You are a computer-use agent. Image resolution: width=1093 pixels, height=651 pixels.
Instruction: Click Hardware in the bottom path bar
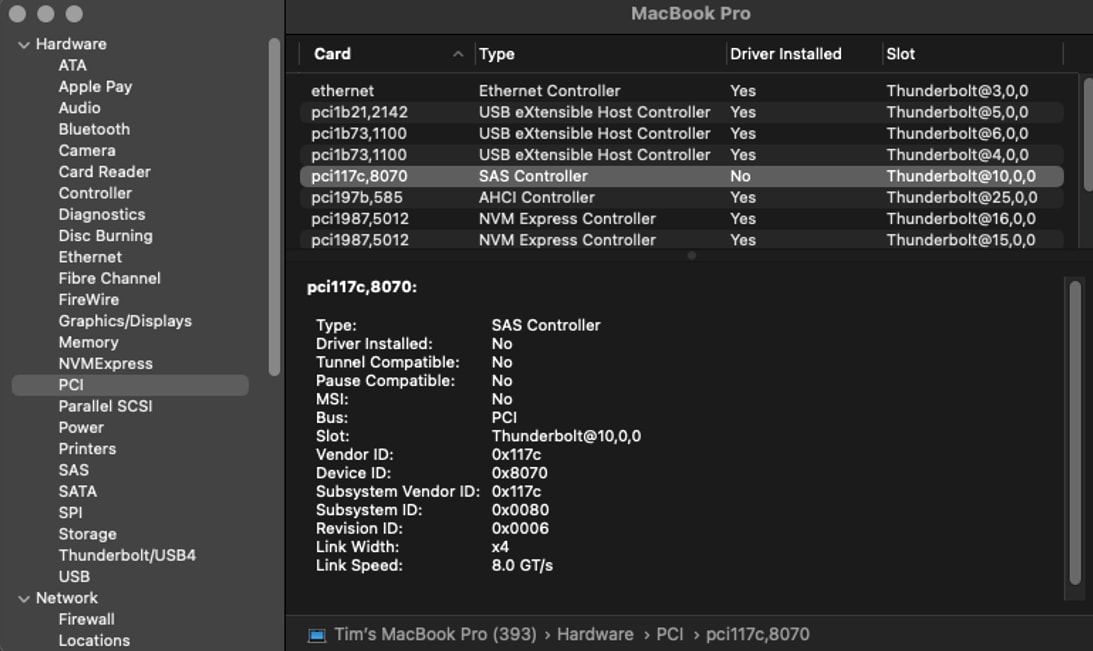point(595,635)
